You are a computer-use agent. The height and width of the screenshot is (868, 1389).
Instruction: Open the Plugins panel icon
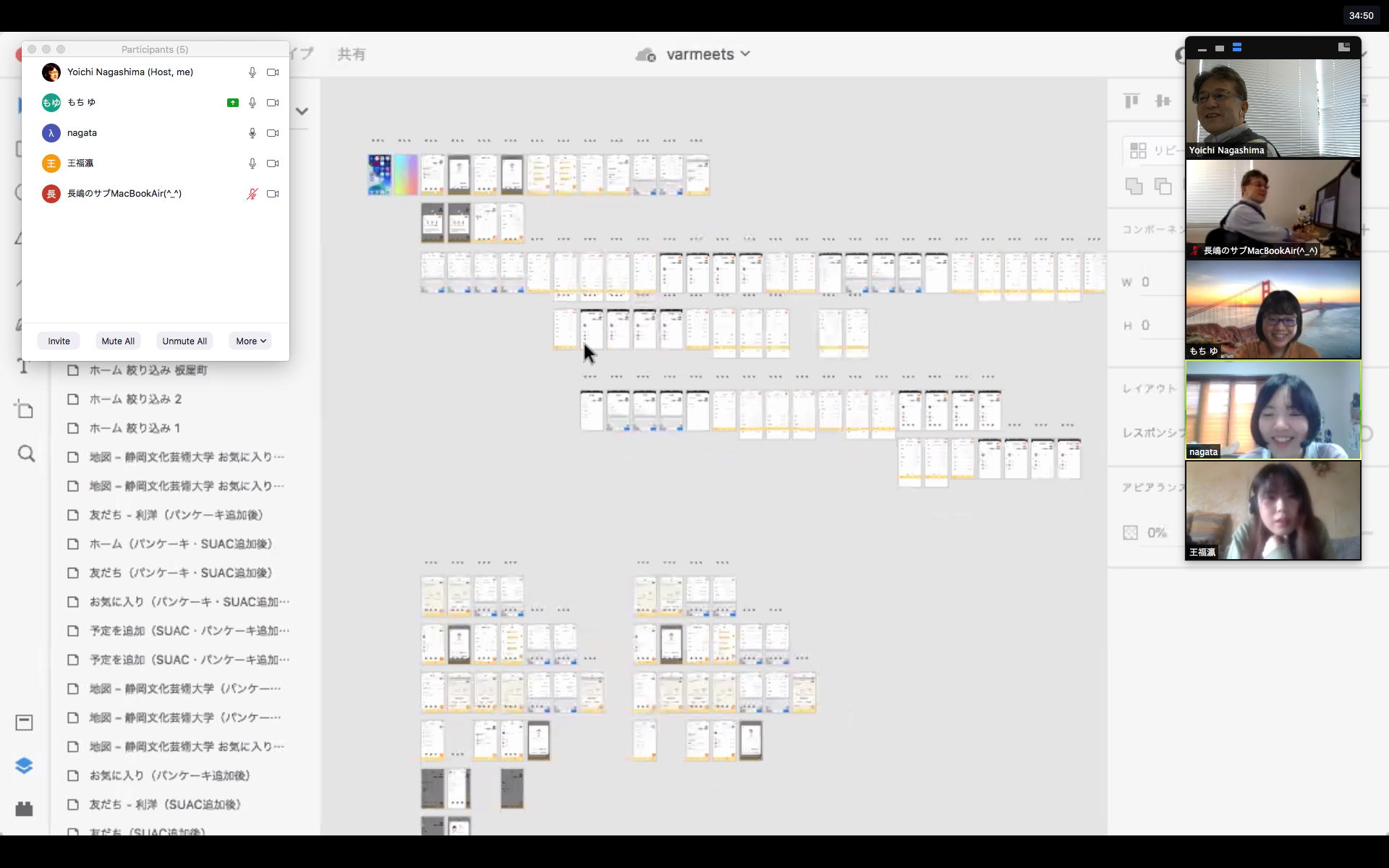tap(24, 809)
